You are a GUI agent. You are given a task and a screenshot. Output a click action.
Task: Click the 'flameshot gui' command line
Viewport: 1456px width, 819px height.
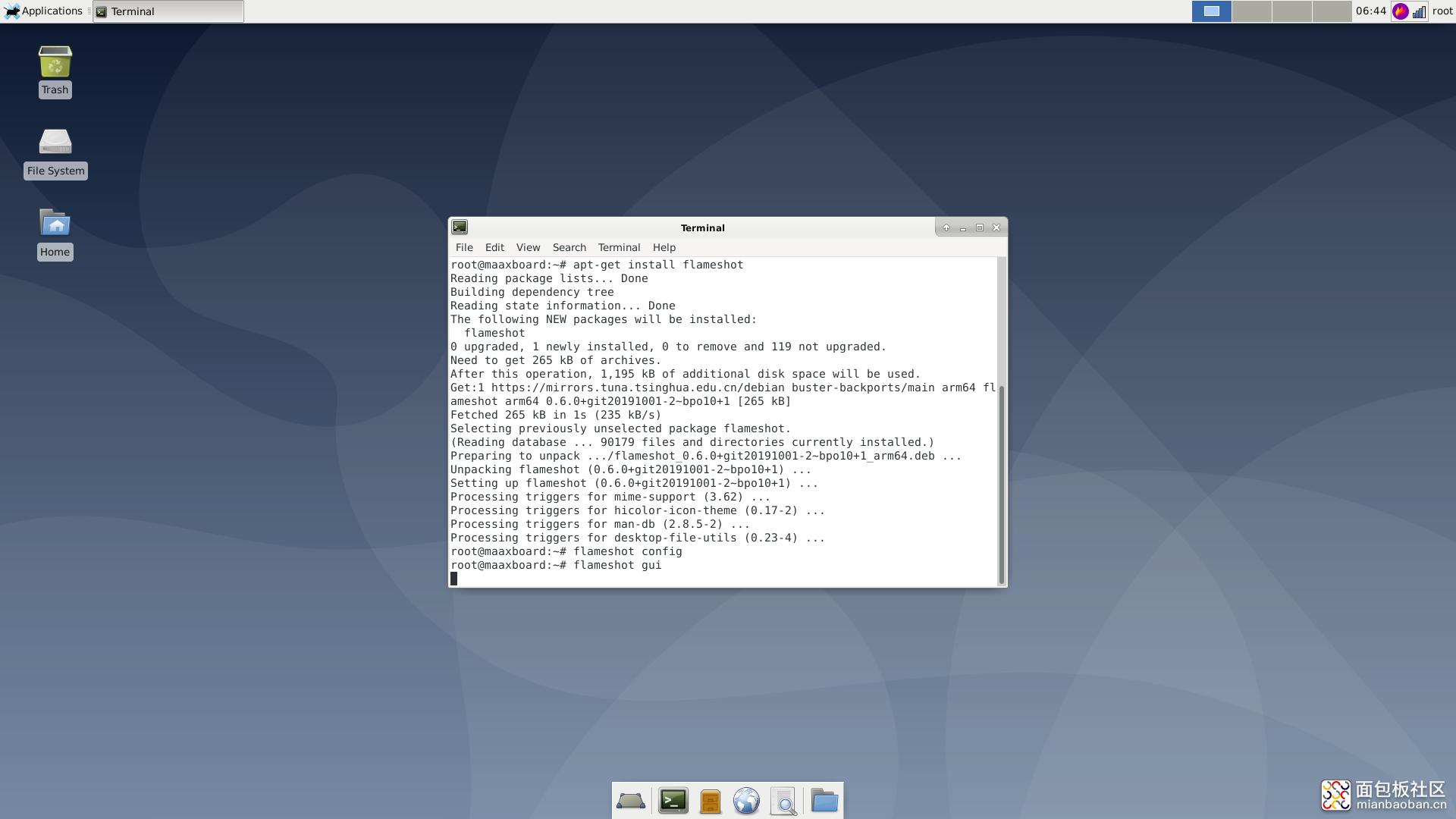tap(556, 565)
